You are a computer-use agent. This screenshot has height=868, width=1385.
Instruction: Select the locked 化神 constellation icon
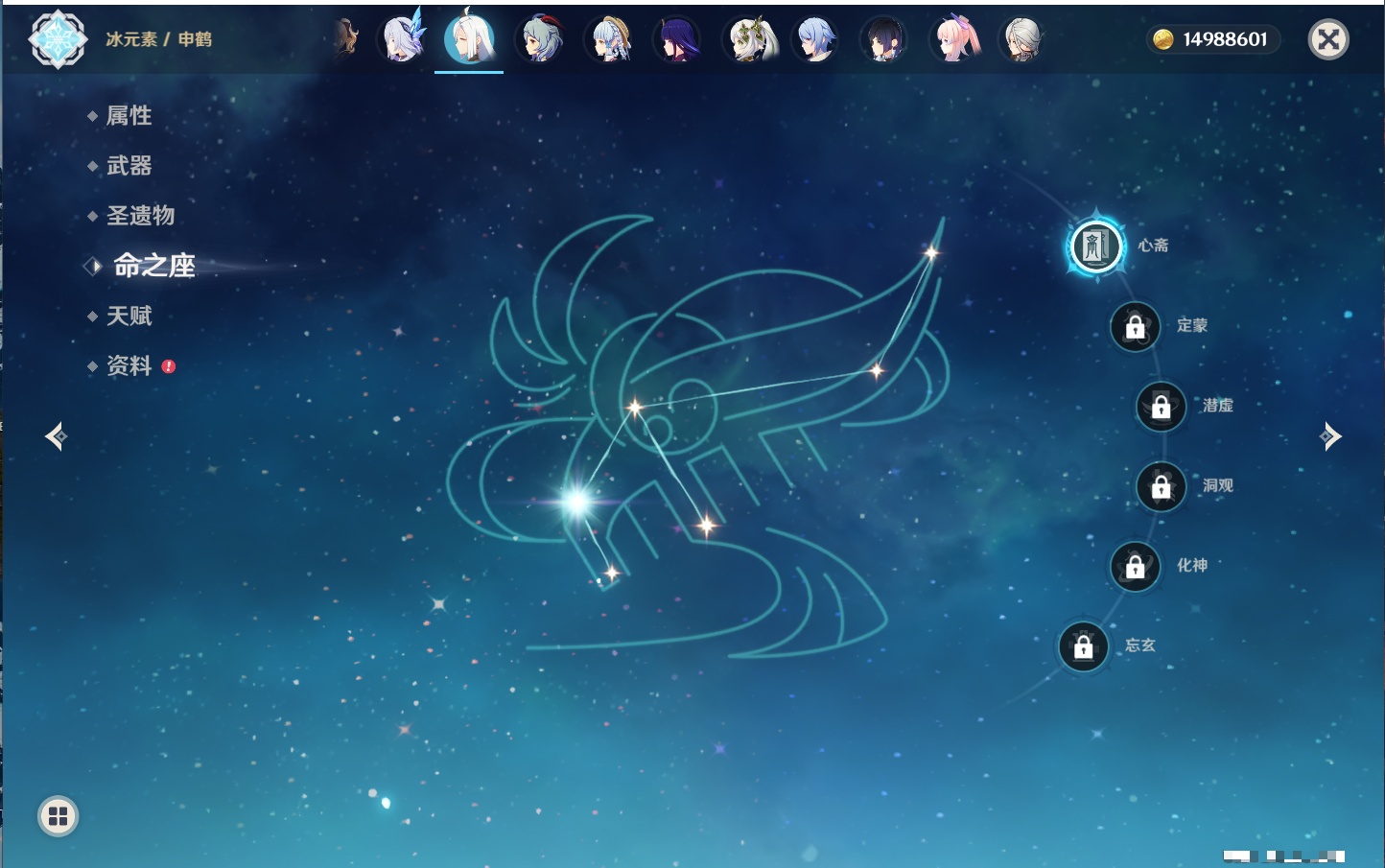click(x=1135, y=566)
